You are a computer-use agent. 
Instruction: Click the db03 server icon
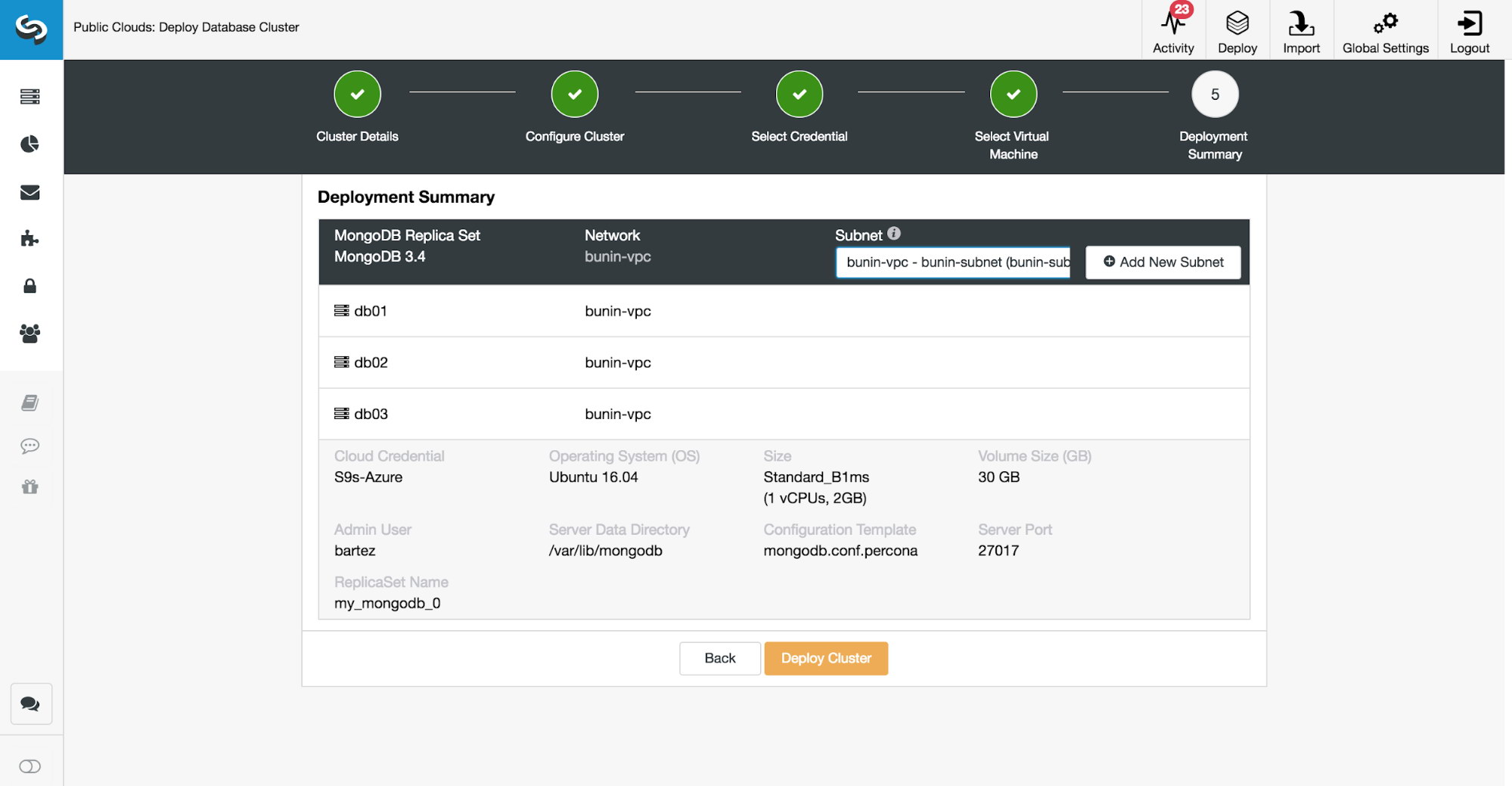point(342,414)
